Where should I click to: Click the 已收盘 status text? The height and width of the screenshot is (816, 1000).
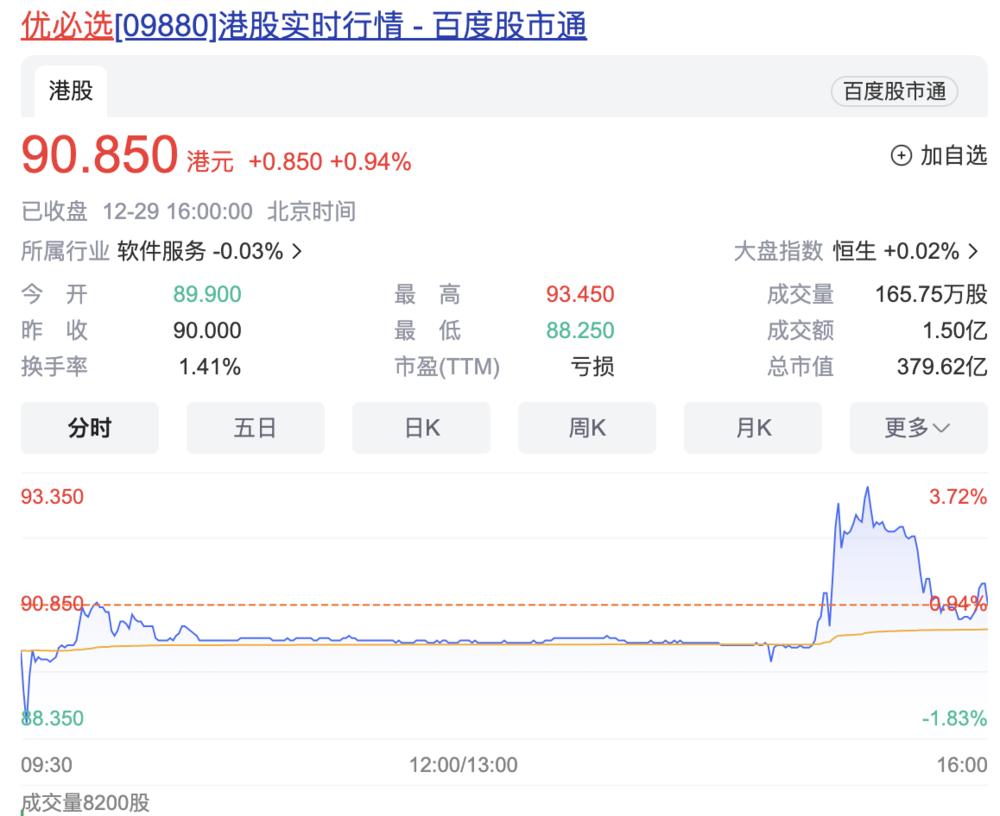point(54,211)
